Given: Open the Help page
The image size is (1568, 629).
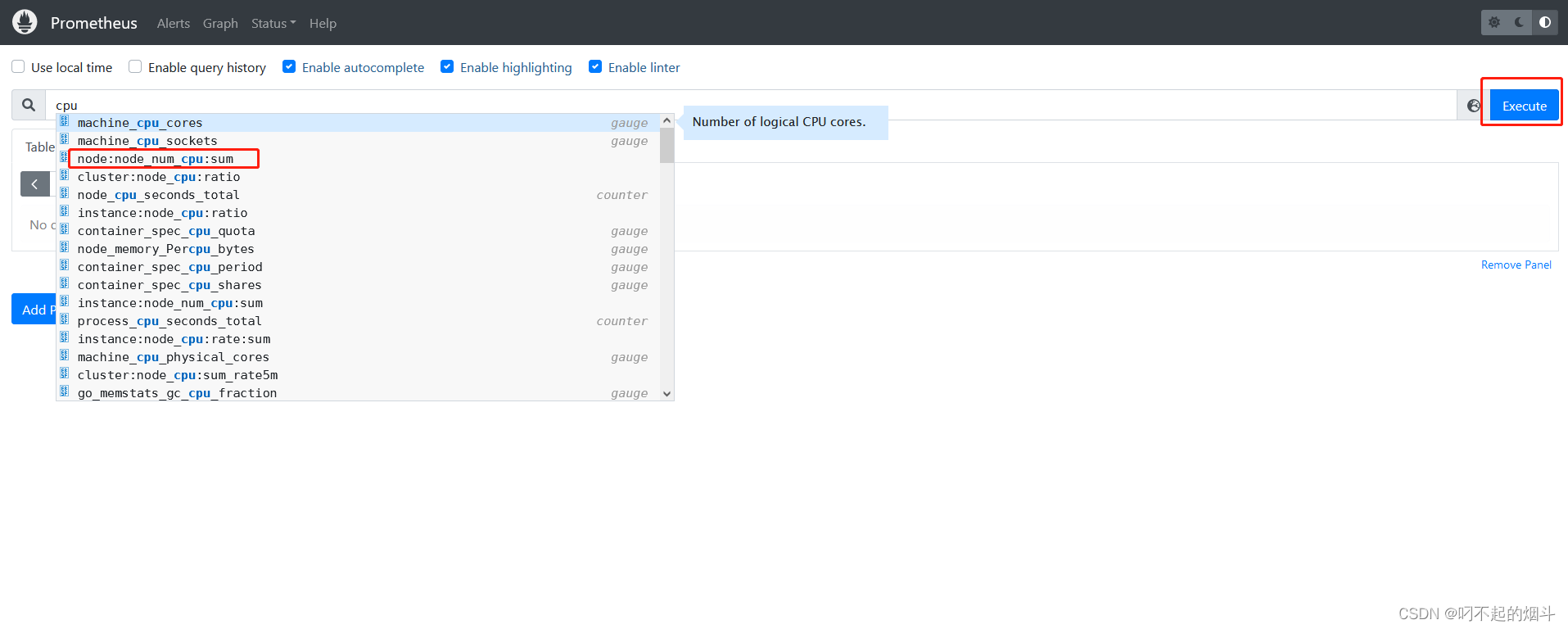Looking at the screenshot, I should pos(323,23).
